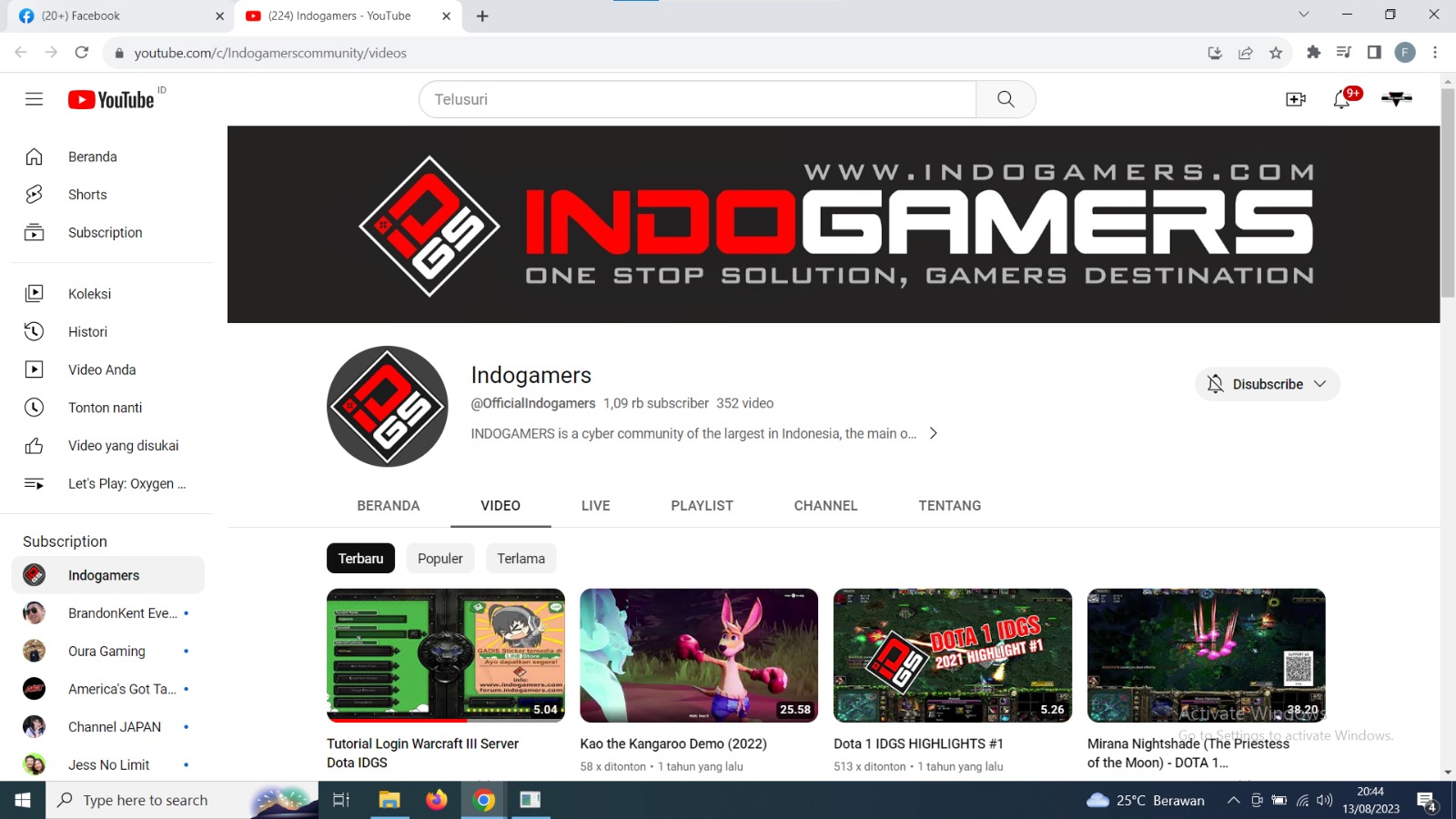This screenshot has width=1456, height=819.
Task: Open Task View on taskbar
Action: [341, 800]
